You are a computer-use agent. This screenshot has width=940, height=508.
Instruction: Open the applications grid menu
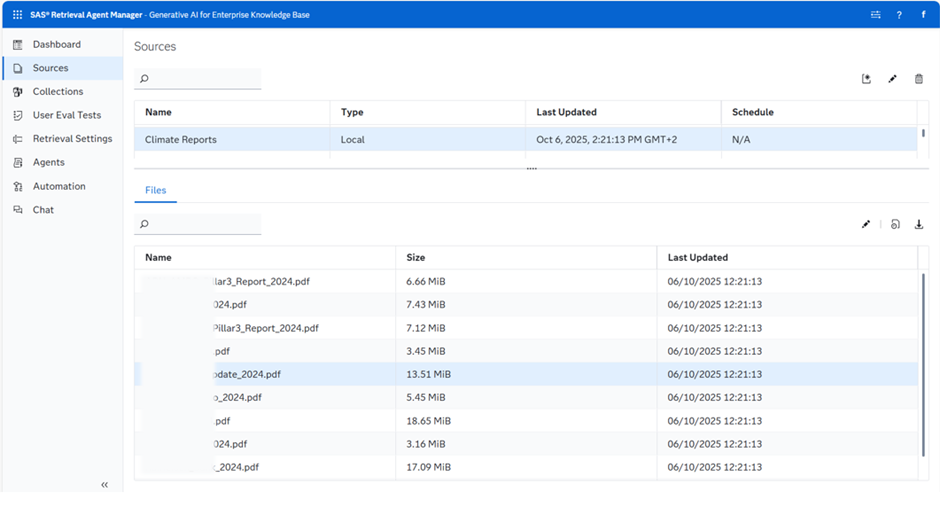[x=17, y=15]
